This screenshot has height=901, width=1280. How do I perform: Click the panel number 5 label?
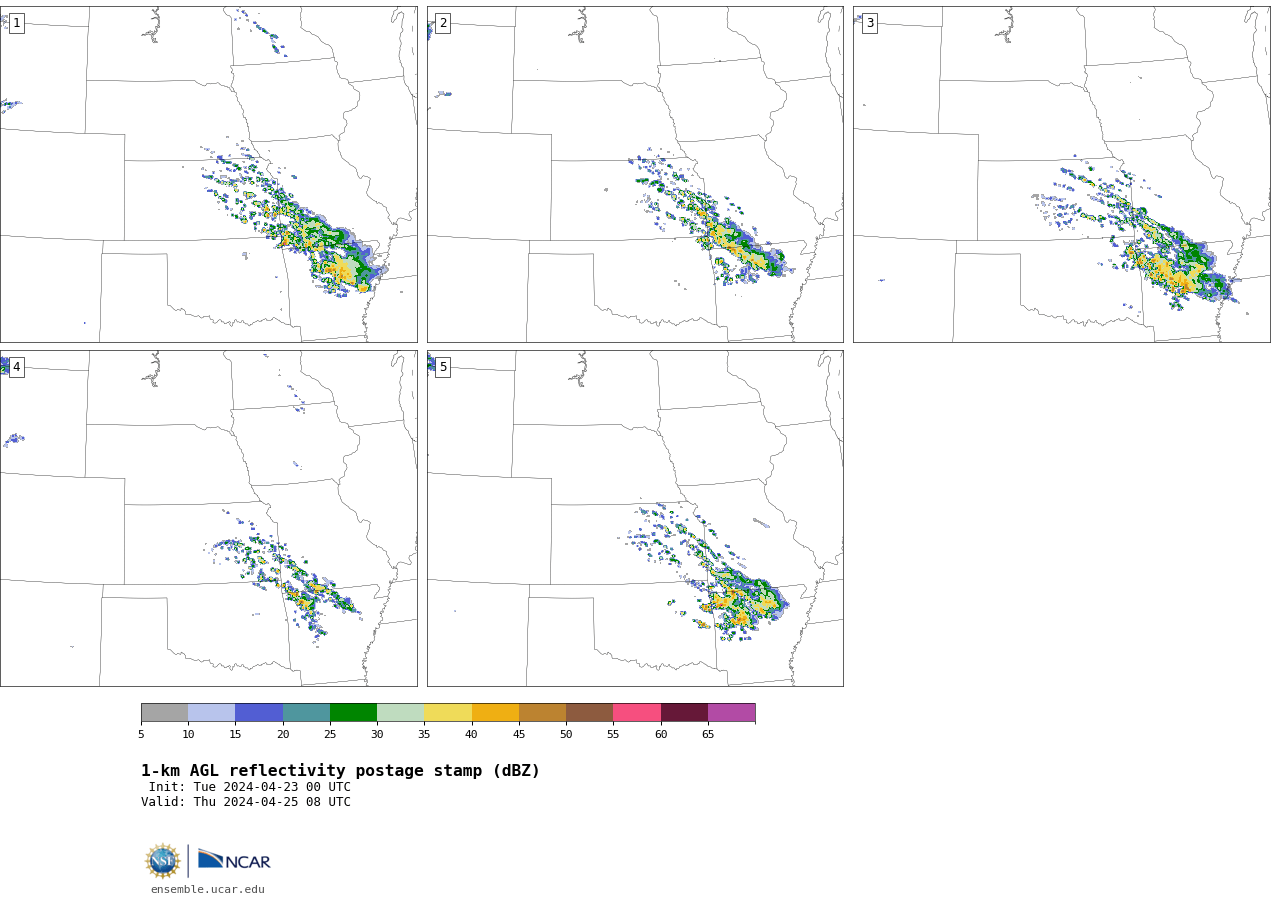[x=443, y=367]
